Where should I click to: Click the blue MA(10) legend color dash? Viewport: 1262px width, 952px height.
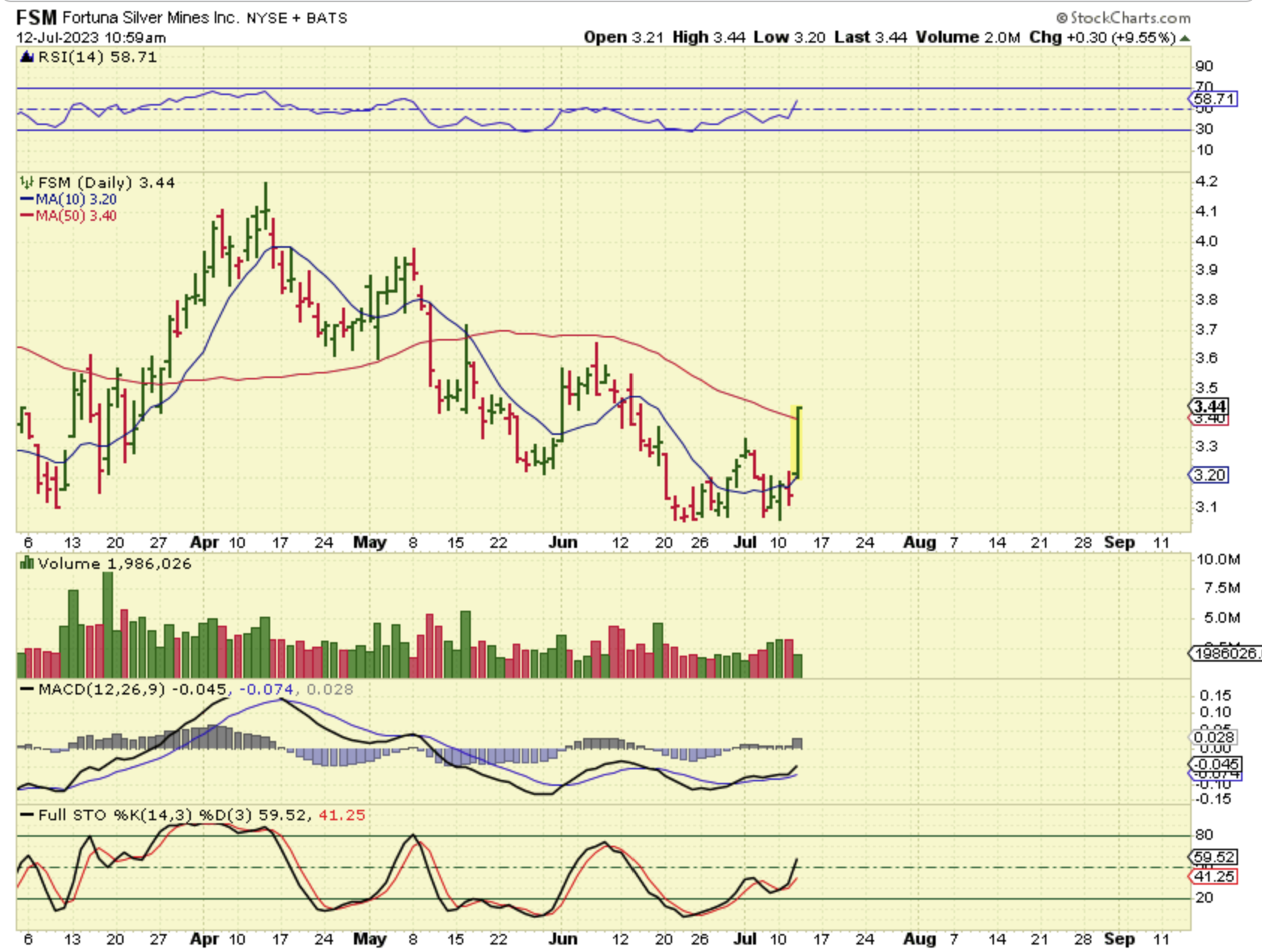click(x=26, y=200)
